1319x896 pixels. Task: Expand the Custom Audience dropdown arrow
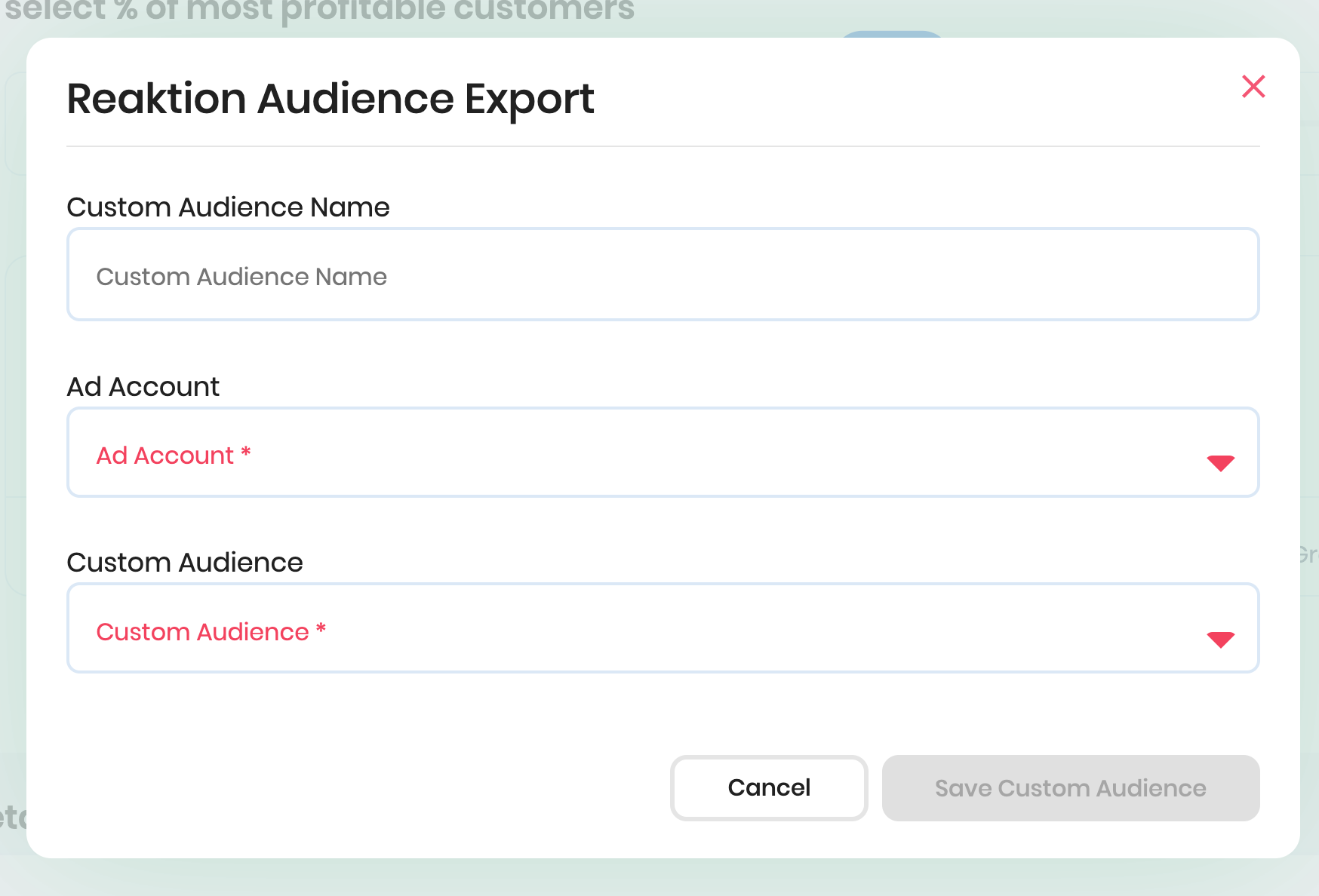pos(1220,639)
